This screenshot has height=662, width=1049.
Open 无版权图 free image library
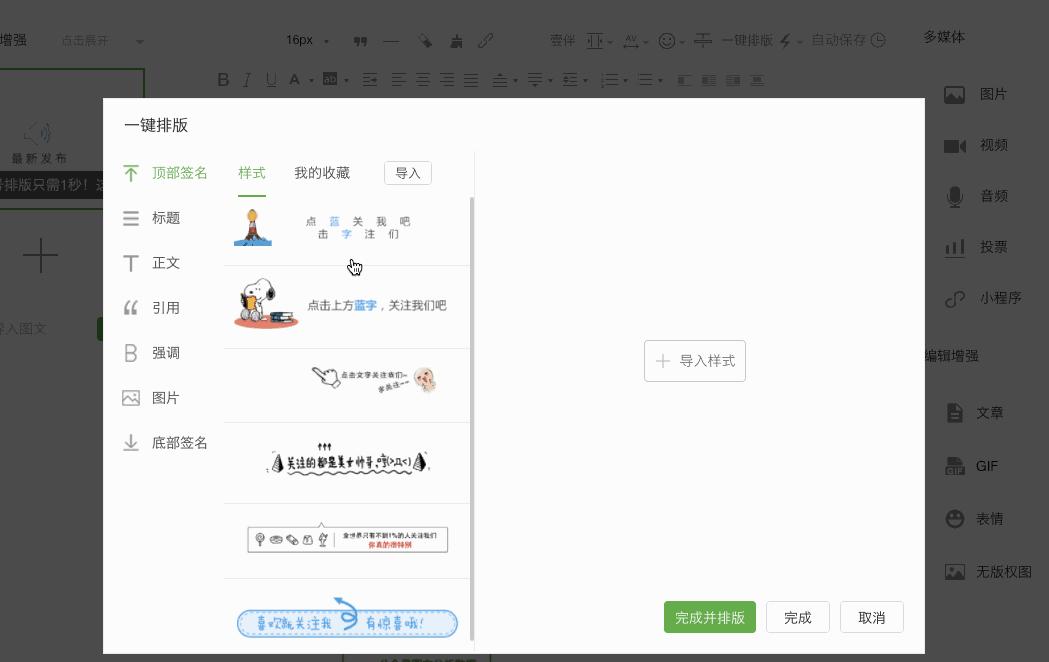tap(987, 572)
